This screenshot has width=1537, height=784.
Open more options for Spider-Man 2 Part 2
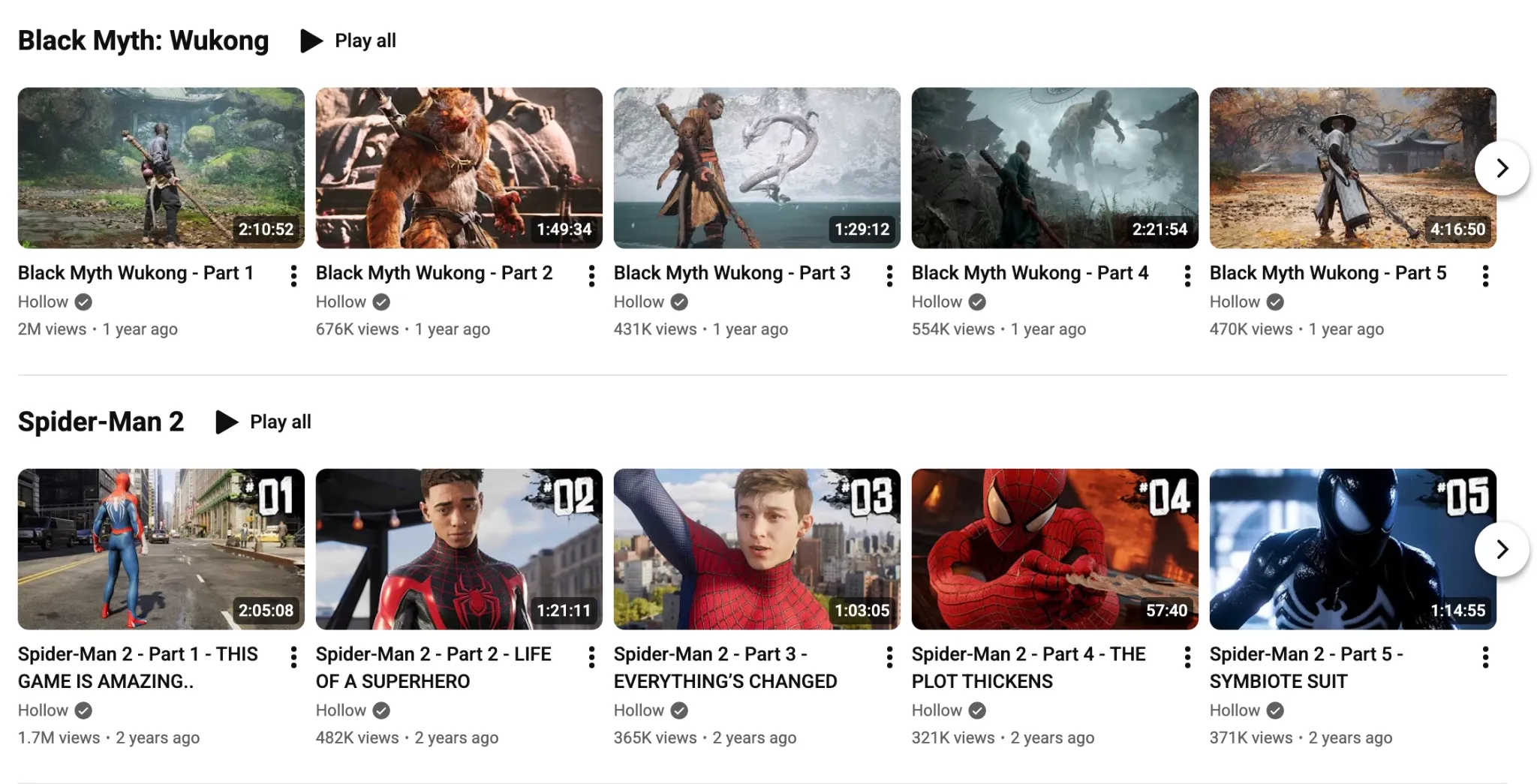591,657
